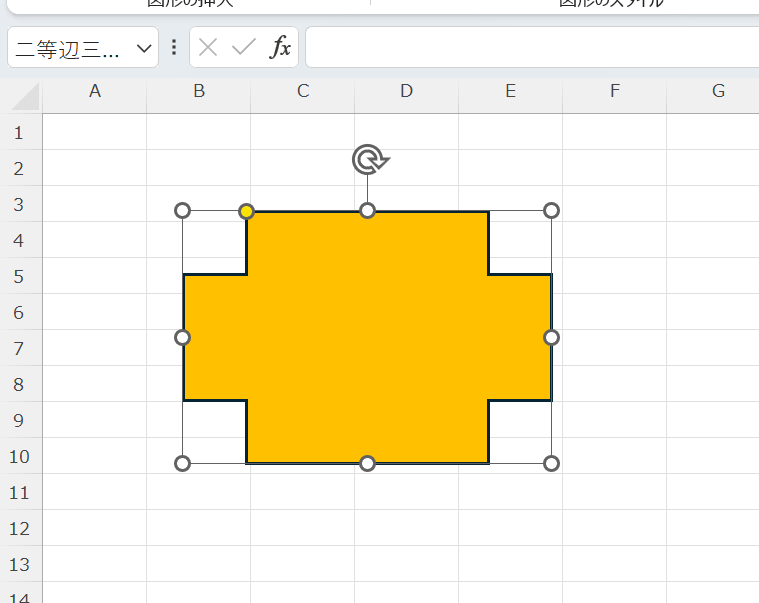Select the orange cross shape
This screenshot has width=759, height=603.
367,337
